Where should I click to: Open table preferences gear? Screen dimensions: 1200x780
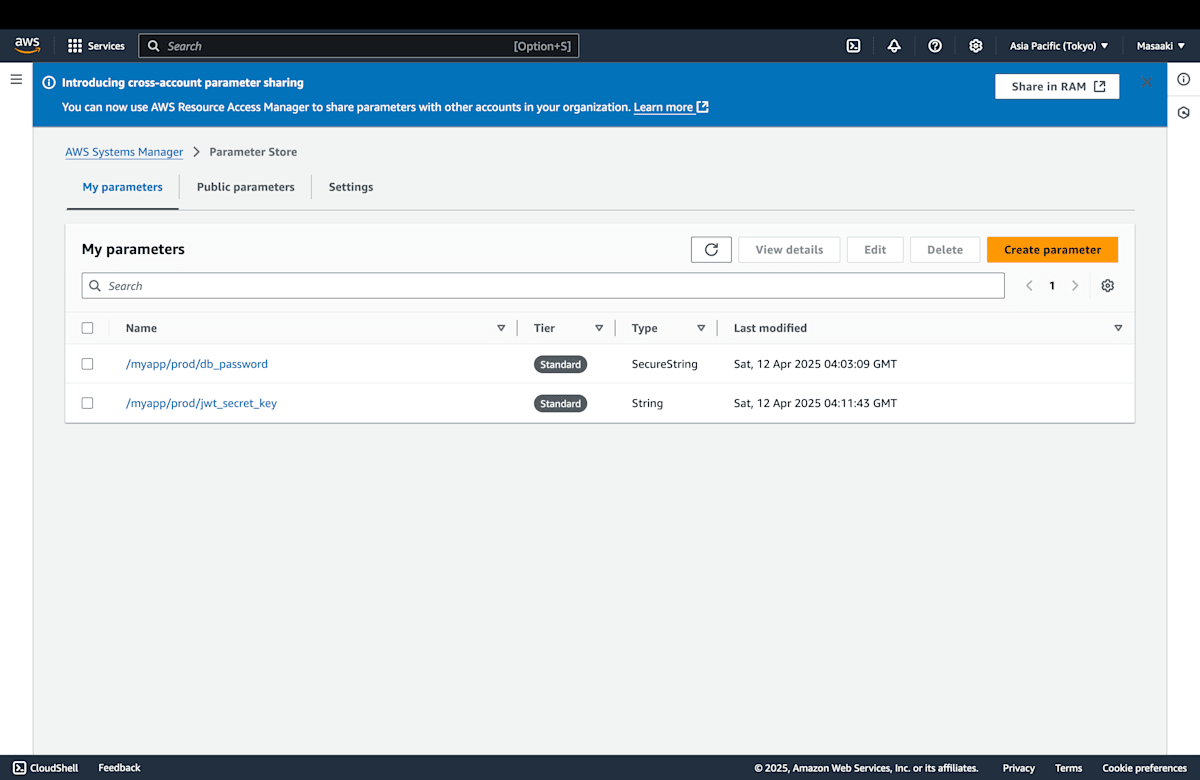point(1107,286)
